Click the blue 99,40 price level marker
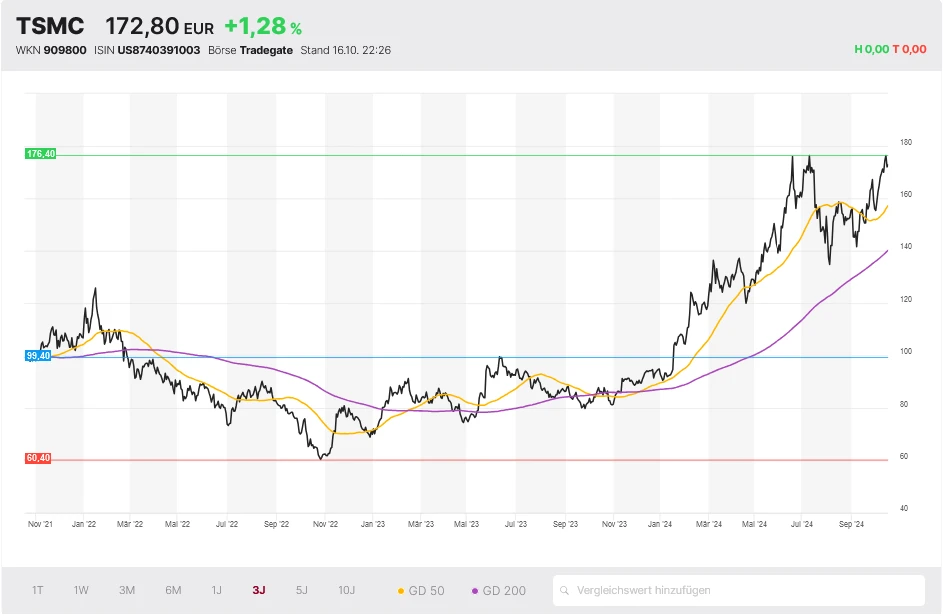 pos(36,354)
